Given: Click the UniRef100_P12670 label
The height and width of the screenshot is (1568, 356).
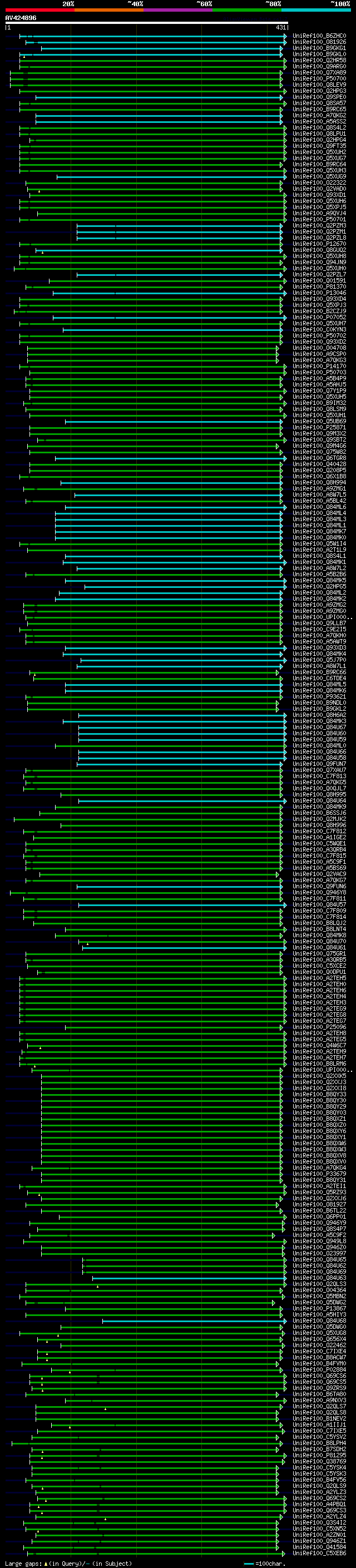Looking at the screenshot, I should pos(319,244).
